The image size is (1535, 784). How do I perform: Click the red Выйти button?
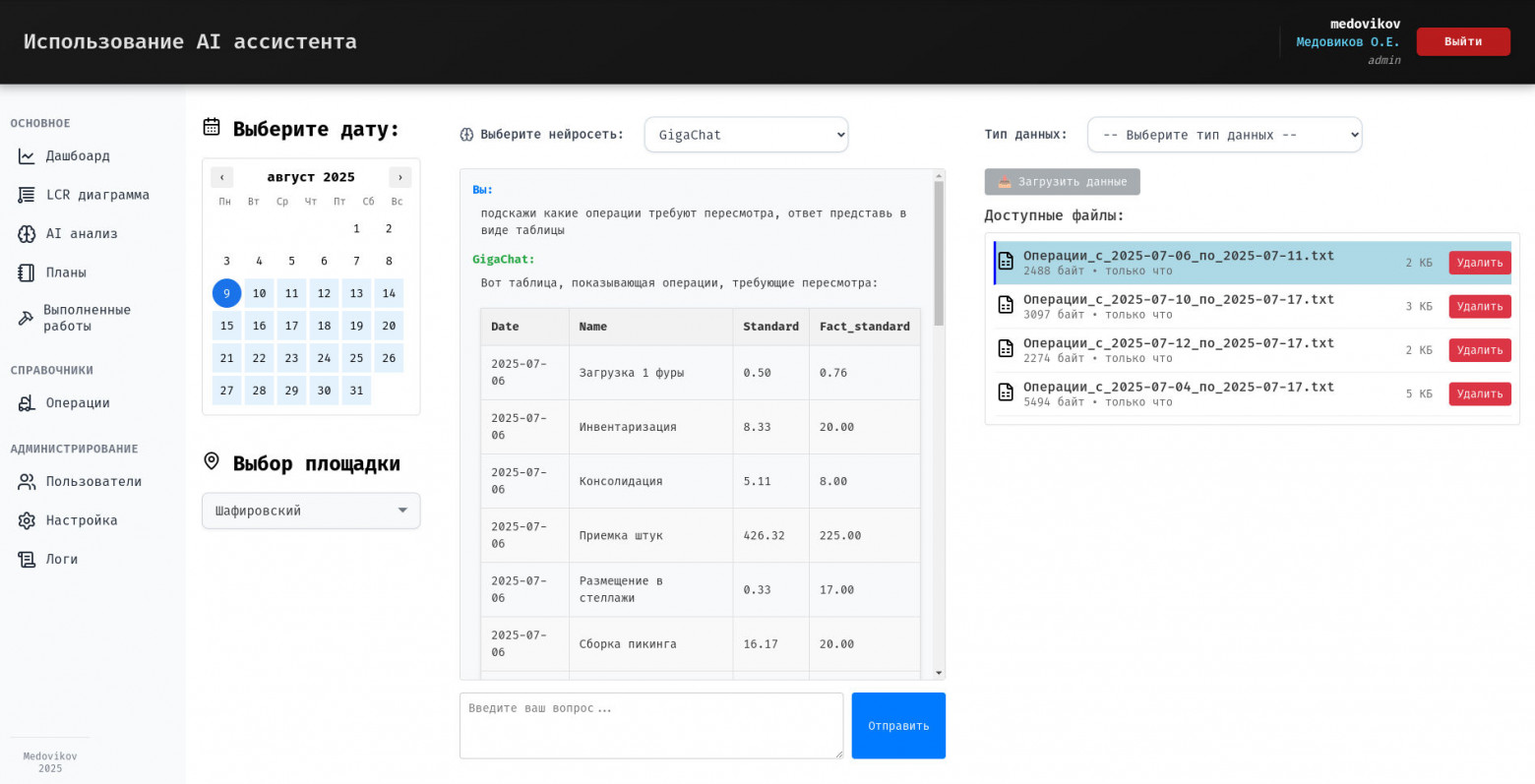click(x=1462, y=41)
